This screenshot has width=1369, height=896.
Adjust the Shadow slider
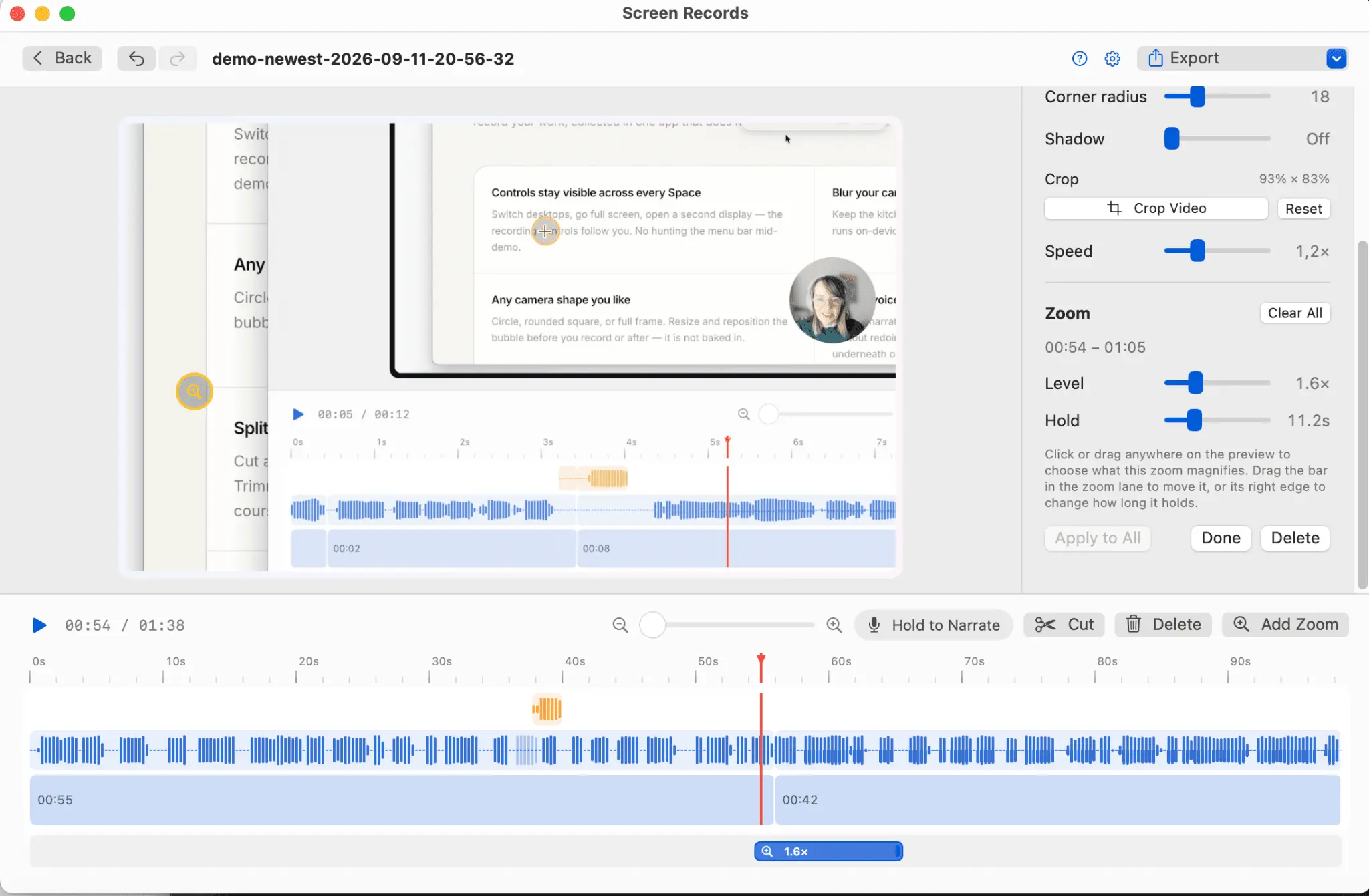pyautogui.click(x=1172, y=138)
